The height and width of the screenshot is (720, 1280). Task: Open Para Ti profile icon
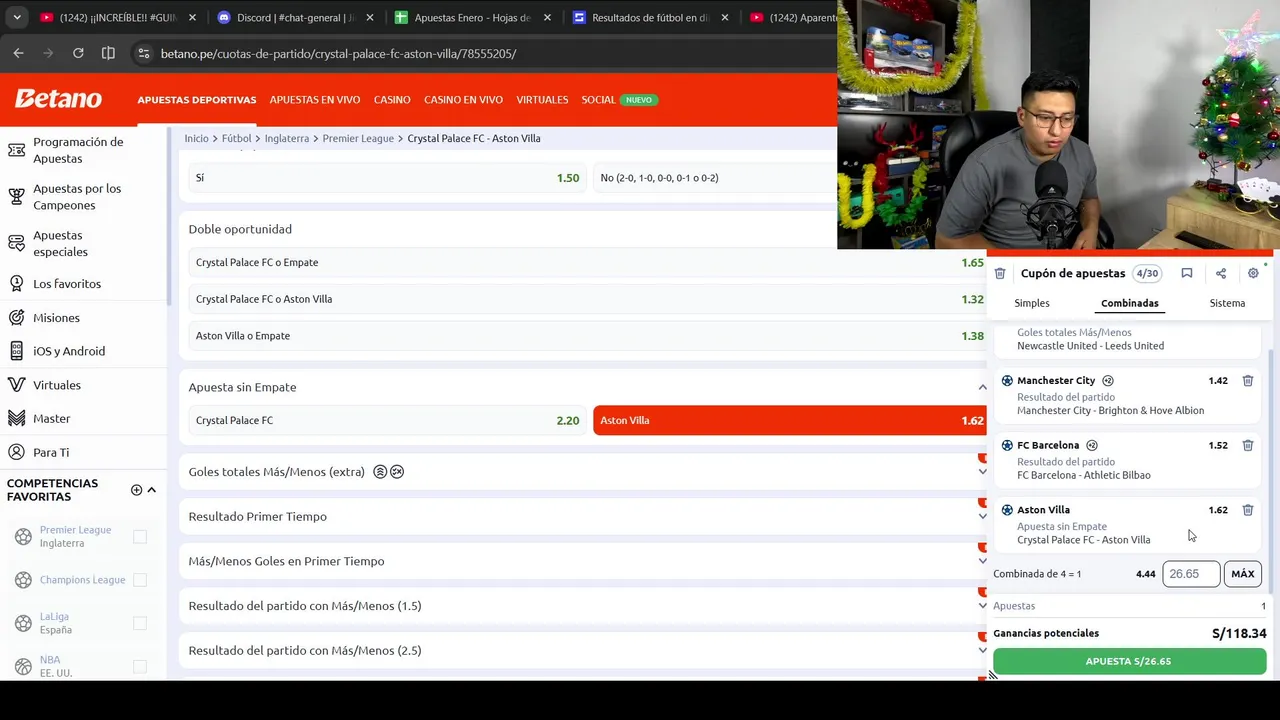(x=16, y=452)
